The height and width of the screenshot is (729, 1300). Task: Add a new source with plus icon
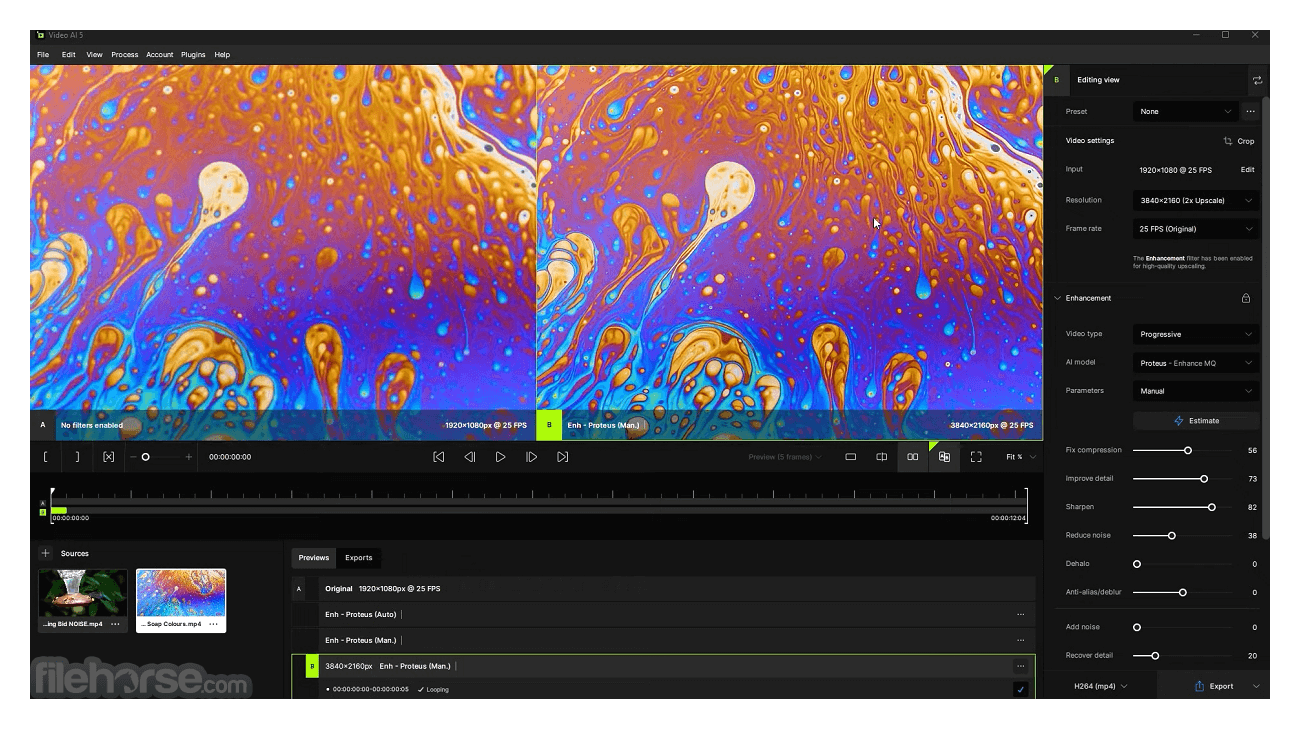45,553
